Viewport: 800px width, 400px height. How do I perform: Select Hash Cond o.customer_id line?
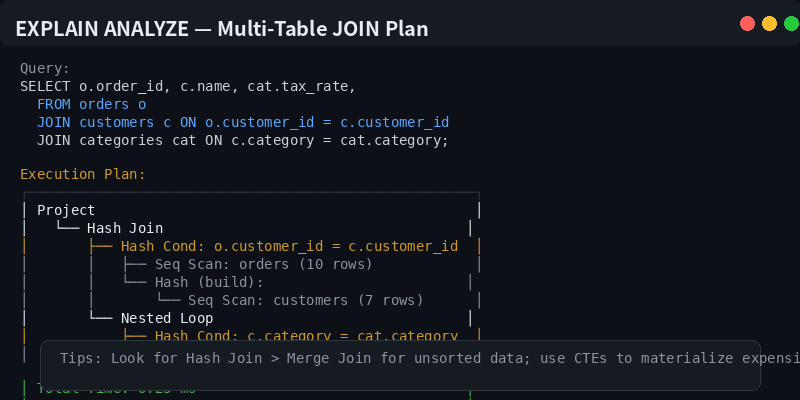(289, 246)
